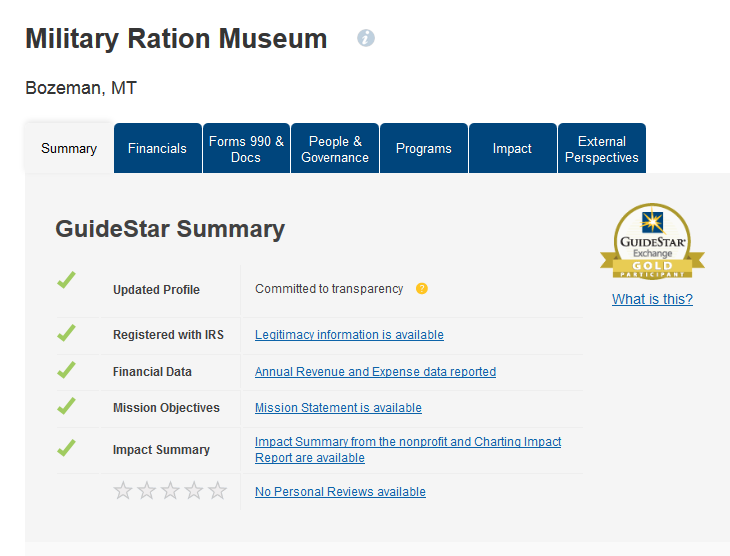Click green checkmark next to Impact Summary
Viewport: 730px width, 556px height.
pyautogui.click(x=66, y=448)
